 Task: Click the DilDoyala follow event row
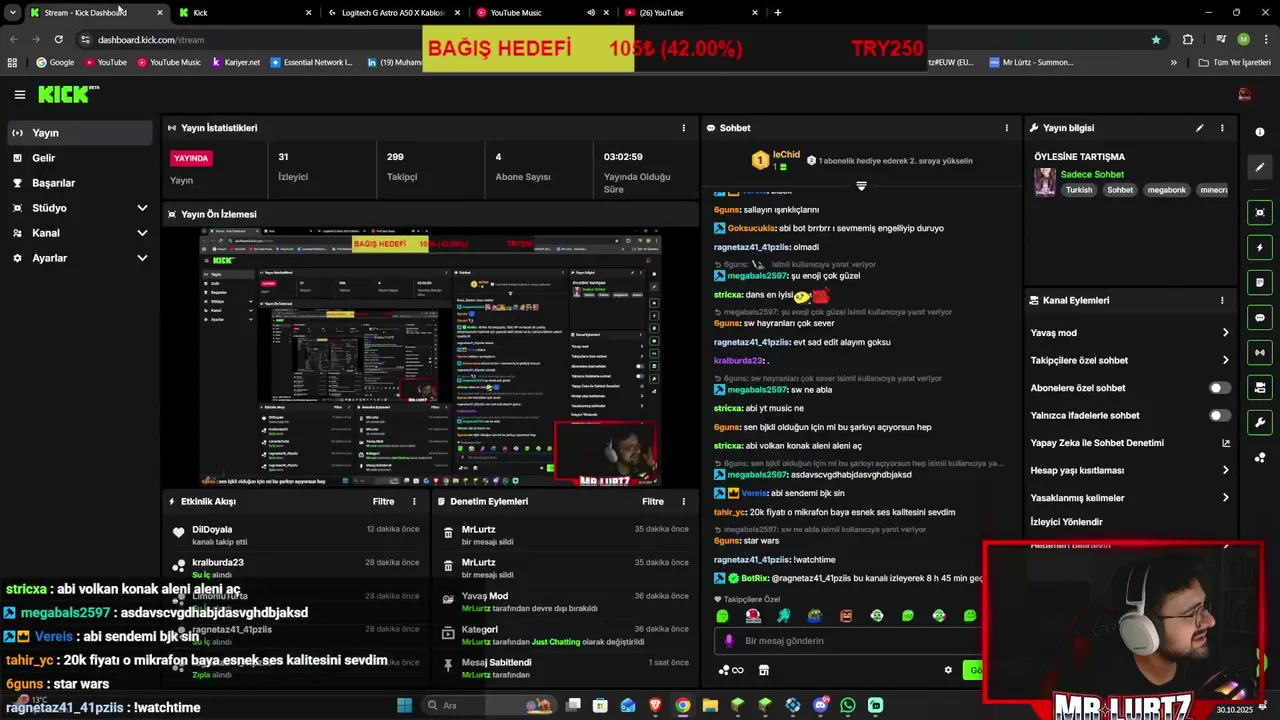point(296,535)
